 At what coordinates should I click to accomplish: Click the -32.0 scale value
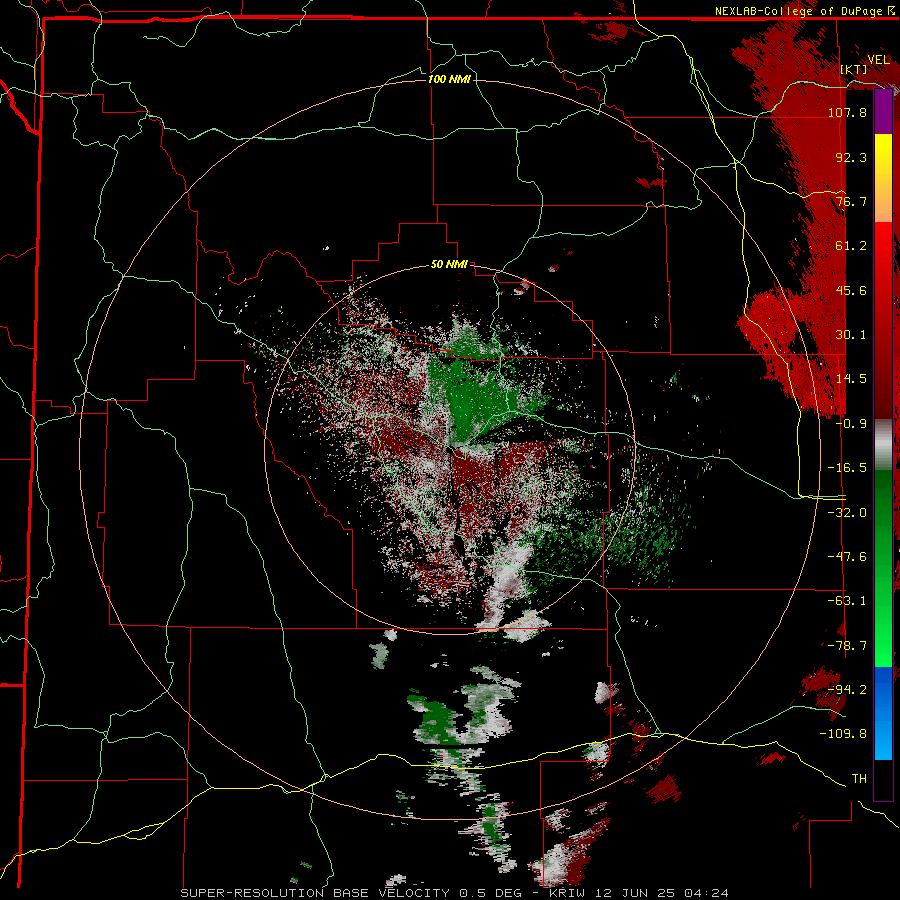[x=847, y=513]
